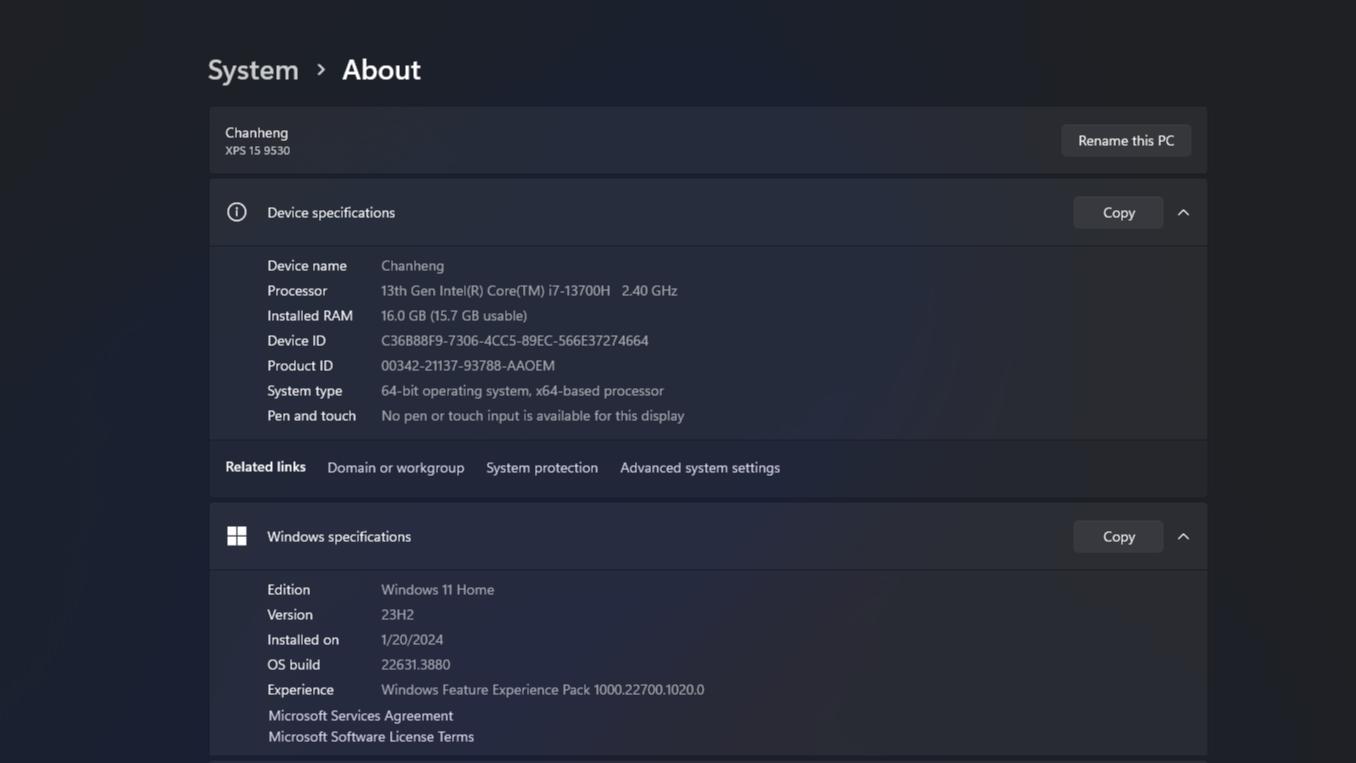Open System protection link

tap(542, 467)
